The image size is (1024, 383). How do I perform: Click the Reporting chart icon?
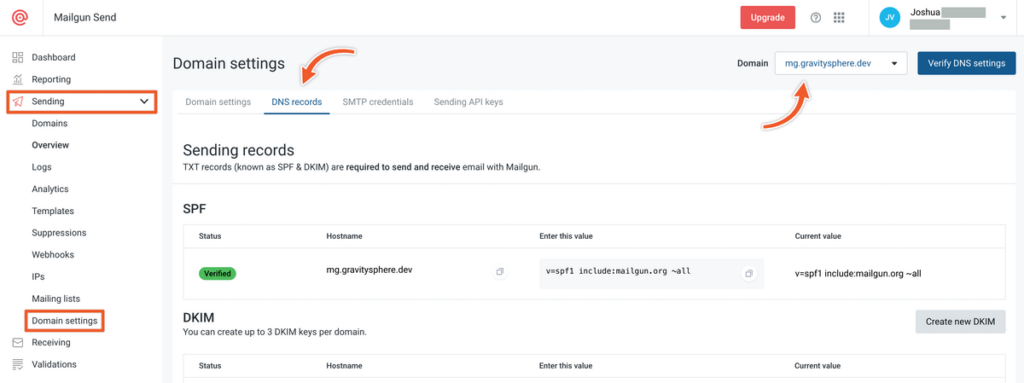click(18, 80)
